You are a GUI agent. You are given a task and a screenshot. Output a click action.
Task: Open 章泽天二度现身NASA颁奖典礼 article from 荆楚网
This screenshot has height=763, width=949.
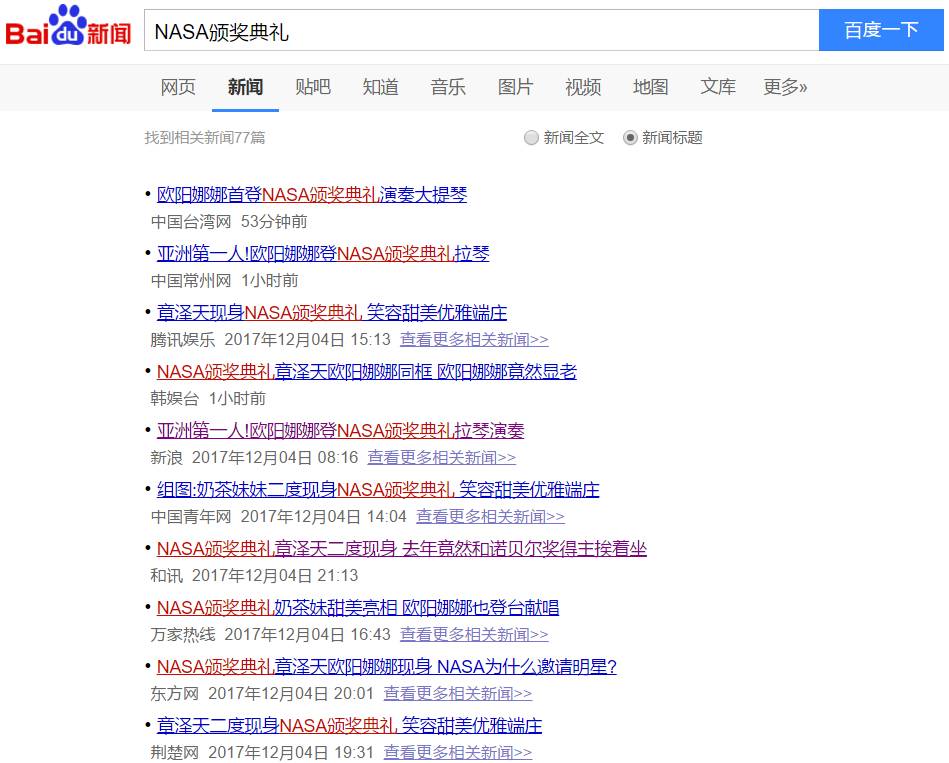[x=349, y=725]
